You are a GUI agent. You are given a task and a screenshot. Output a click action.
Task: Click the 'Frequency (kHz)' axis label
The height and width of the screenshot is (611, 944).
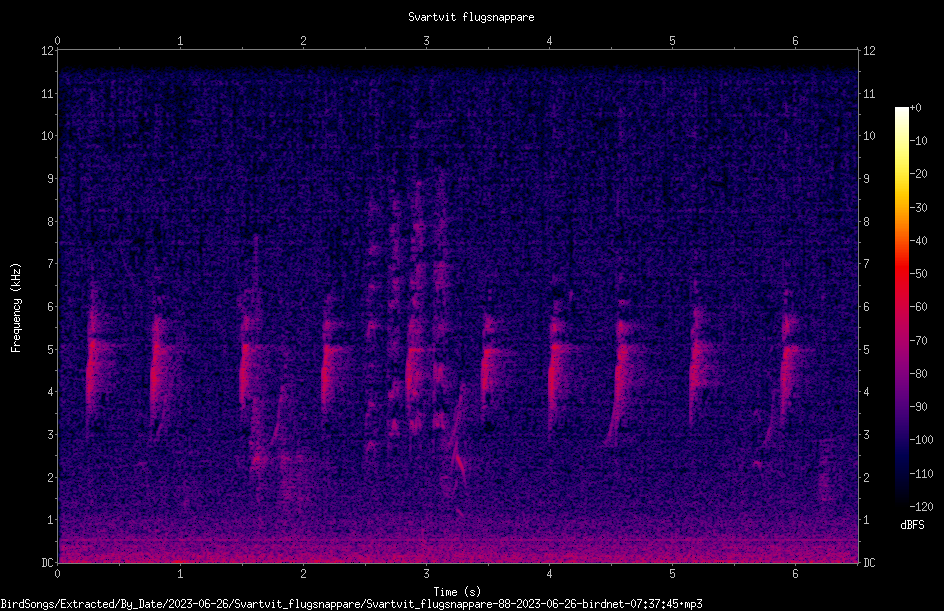click(x=16, y=308)
